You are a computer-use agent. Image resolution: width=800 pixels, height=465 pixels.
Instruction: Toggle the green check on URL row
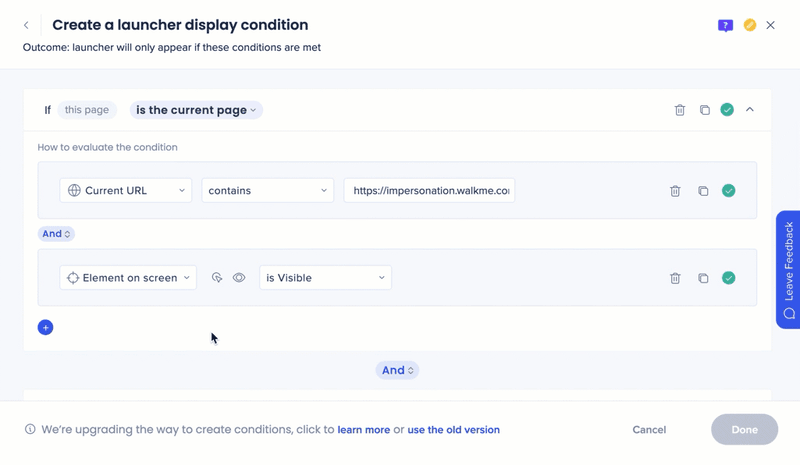coord(729,191)
